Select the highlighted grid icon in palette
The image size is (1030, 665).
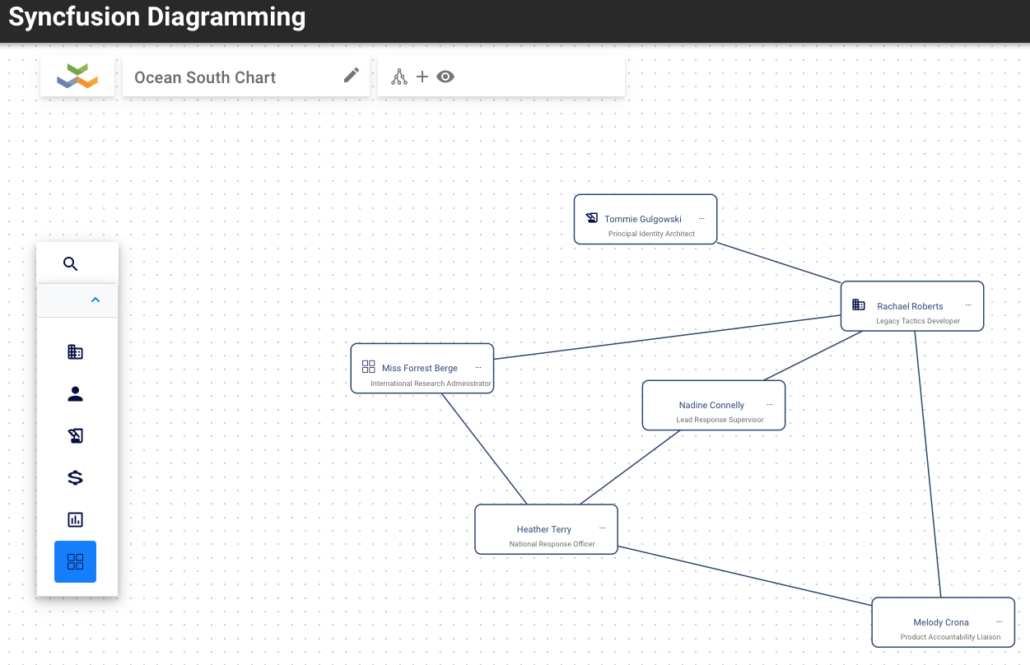click(75, 562)
